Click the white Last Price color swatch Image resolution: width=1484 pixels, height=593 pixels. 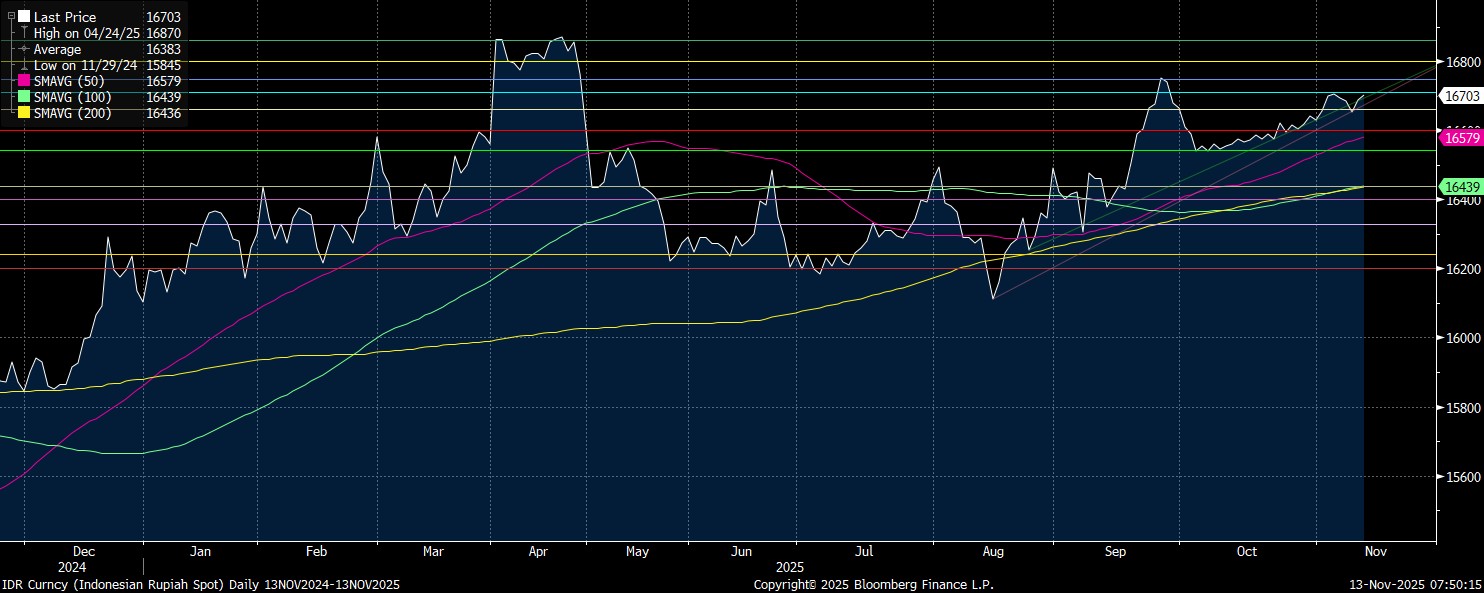coord(24,17)
